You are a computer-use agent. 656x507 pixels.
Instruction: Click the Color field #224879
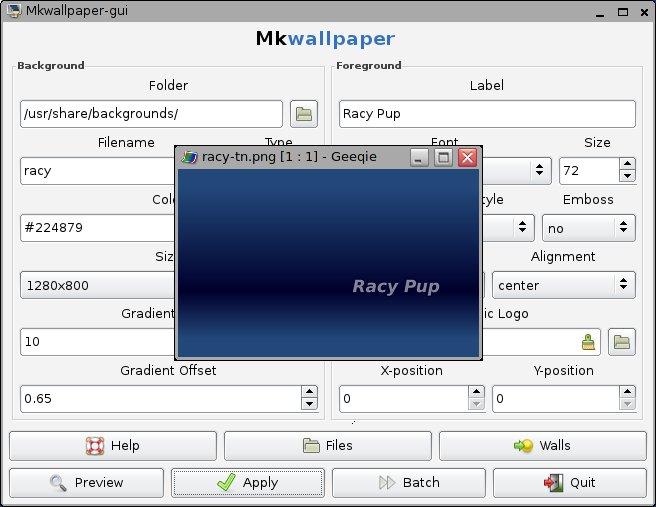[97, 228]
